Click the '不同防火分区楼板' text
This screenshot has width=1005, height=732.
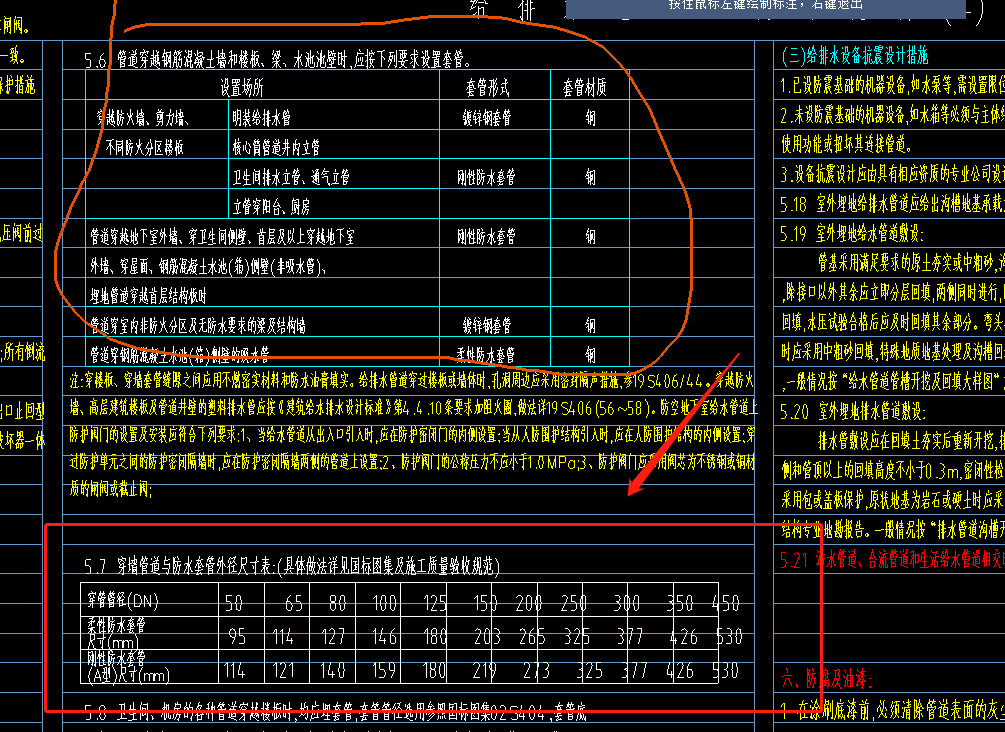coord(144,147)
